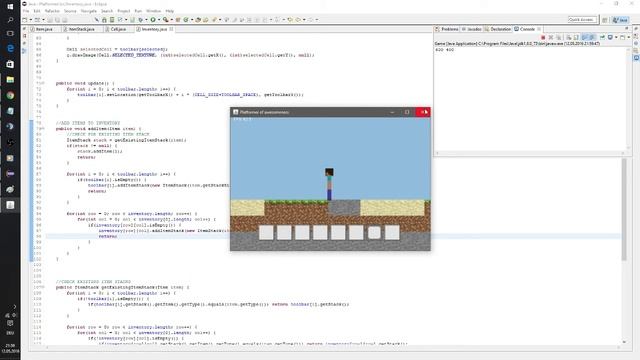Viewport: 640px width, 360px height.
Task: Open the File menu
Action: (x=26, y=11)
